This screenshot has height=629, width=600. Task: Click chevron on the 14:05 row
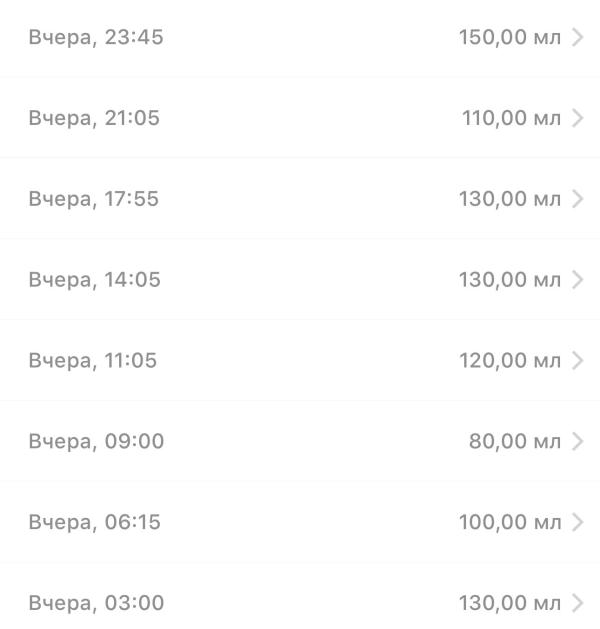click(578, 280)
